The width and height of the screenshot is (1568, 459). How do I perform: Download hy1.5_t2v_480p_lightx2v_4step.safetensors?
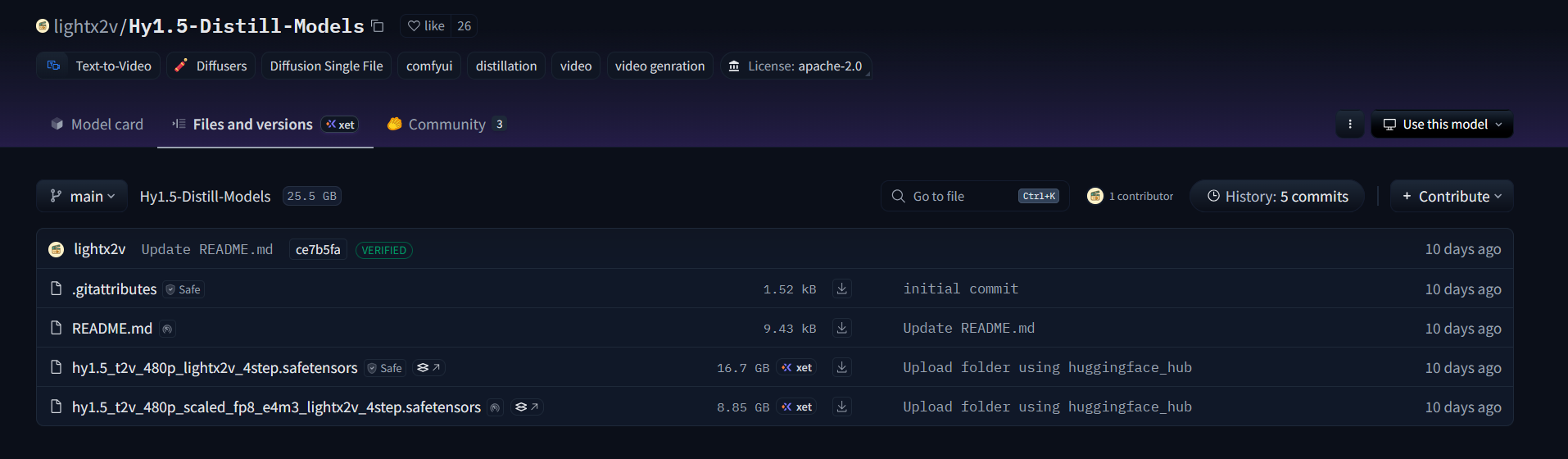841,367
